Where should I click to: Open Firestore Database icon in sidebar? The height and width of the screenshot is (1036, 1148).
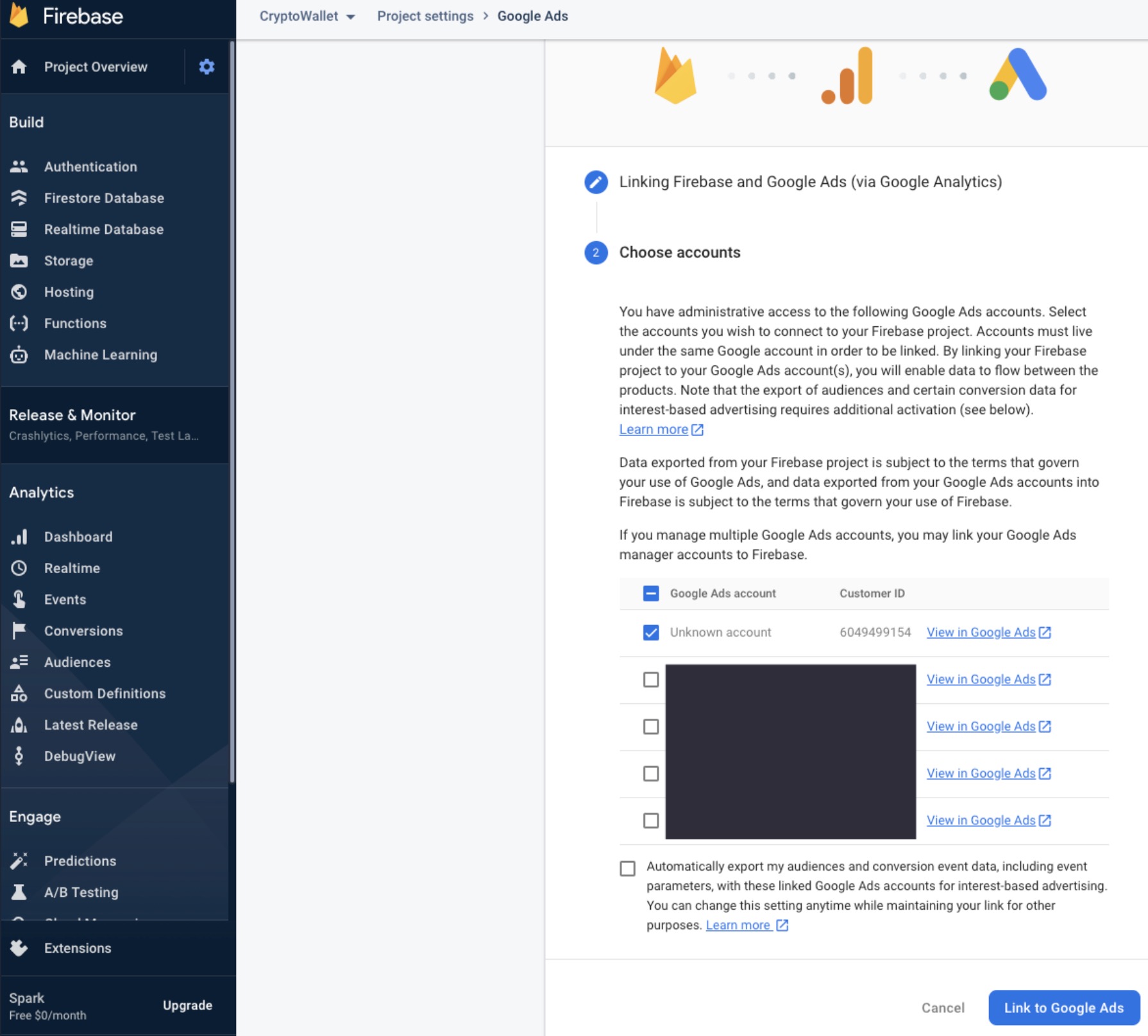pos(19,198)
